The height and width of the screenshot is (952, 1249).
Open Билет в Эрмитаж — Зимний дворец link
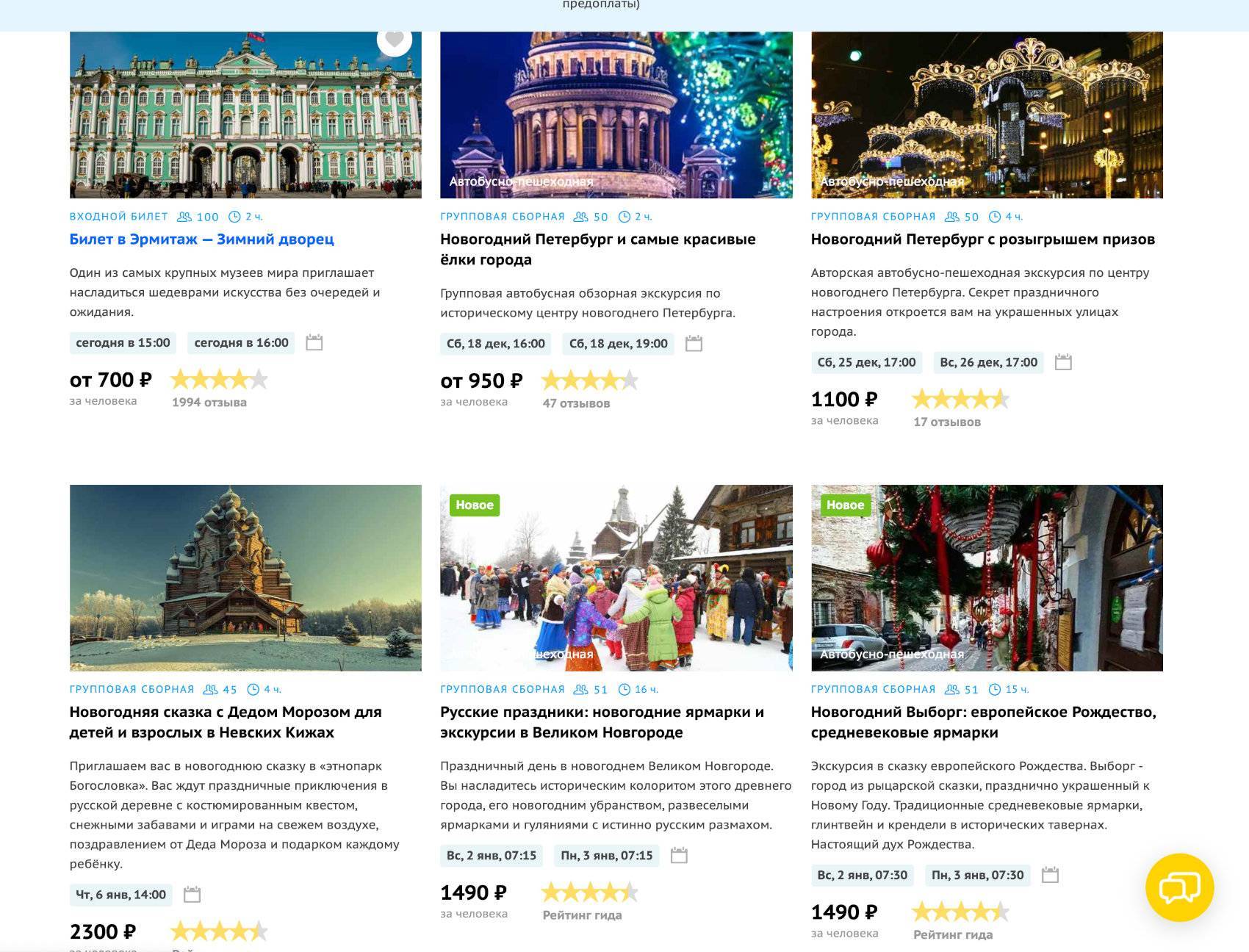(x=201, y=239)
